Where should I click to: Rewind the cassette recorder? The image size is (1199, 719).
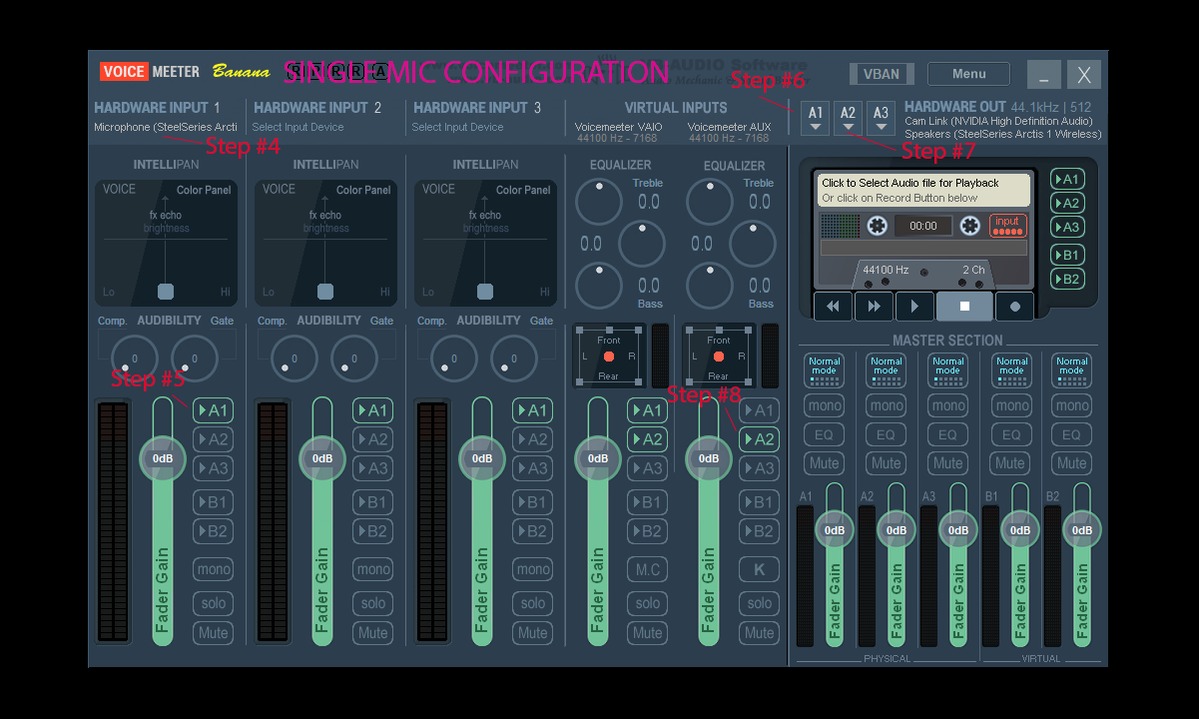pyautogui.click(x=833, y=306)
